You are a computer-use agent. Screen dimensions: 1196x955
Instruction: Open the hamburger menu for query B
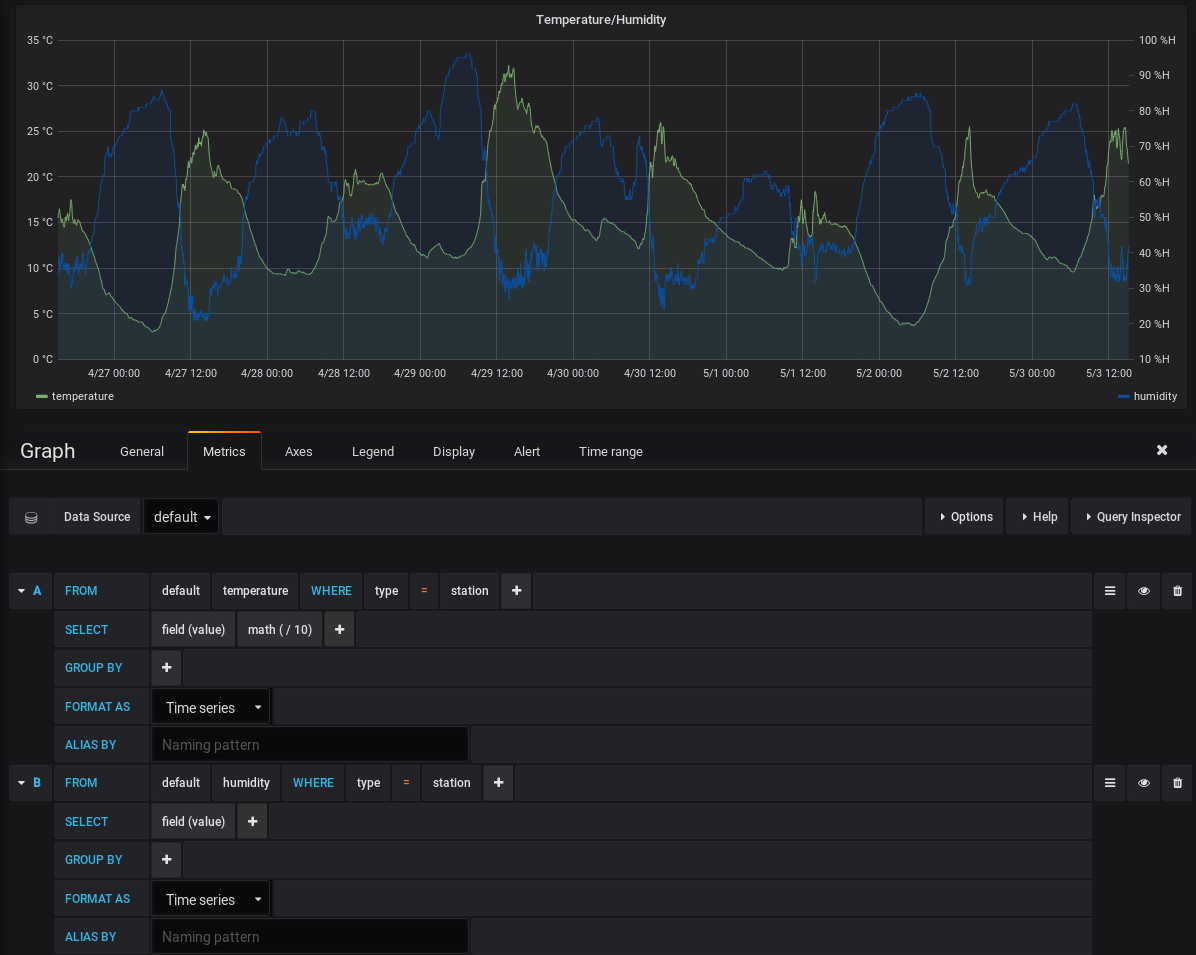coord(1109,783)
